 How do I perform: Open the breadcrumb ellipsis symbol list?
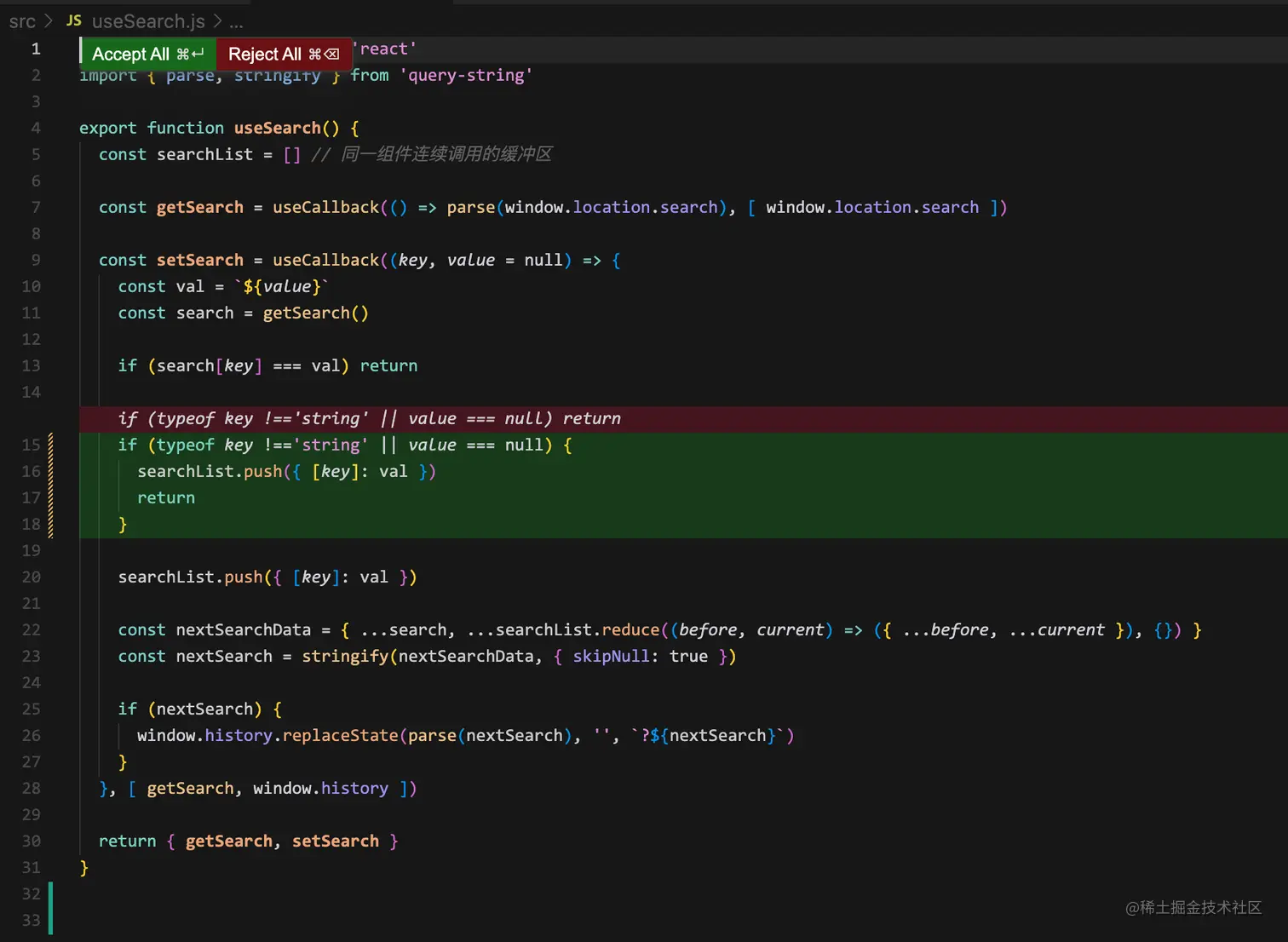[x=236, y=23]
